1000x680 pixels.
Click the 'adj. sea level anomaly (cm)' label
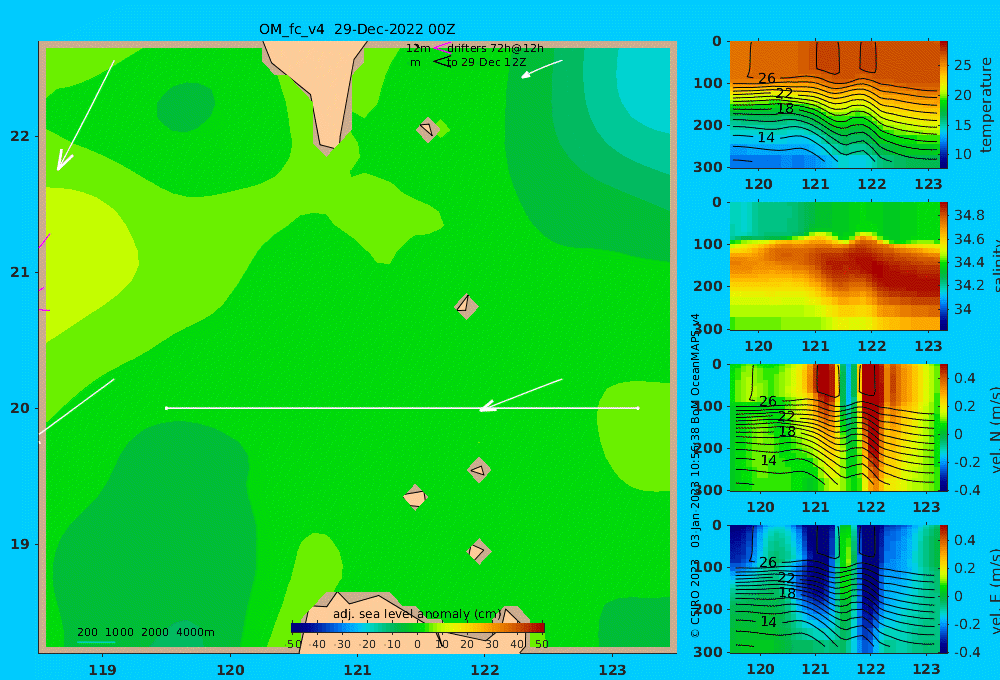(x=417, y=614)
